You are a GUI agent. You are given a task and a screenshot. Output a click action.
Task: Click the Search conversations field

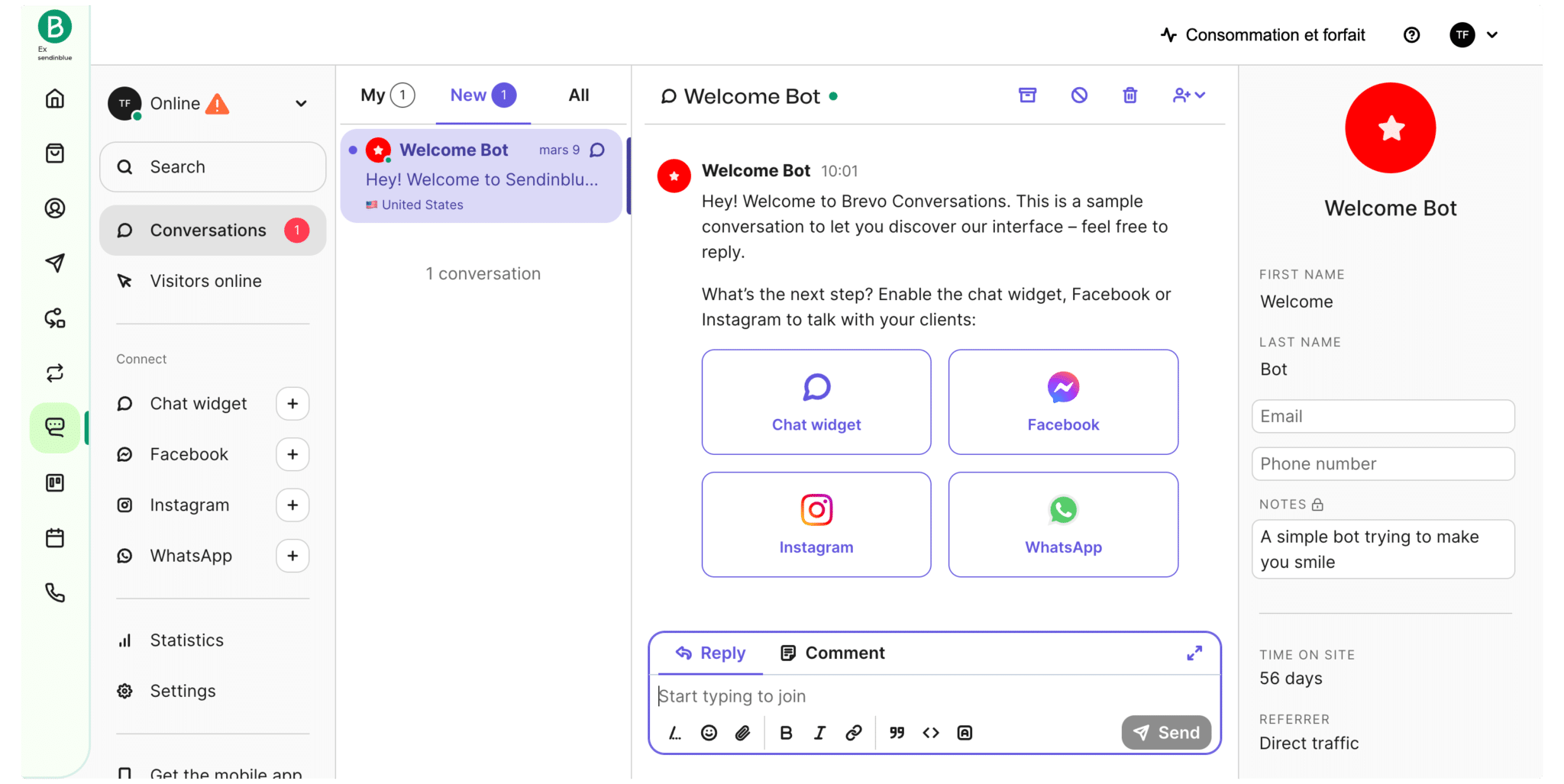click(213, 167)
